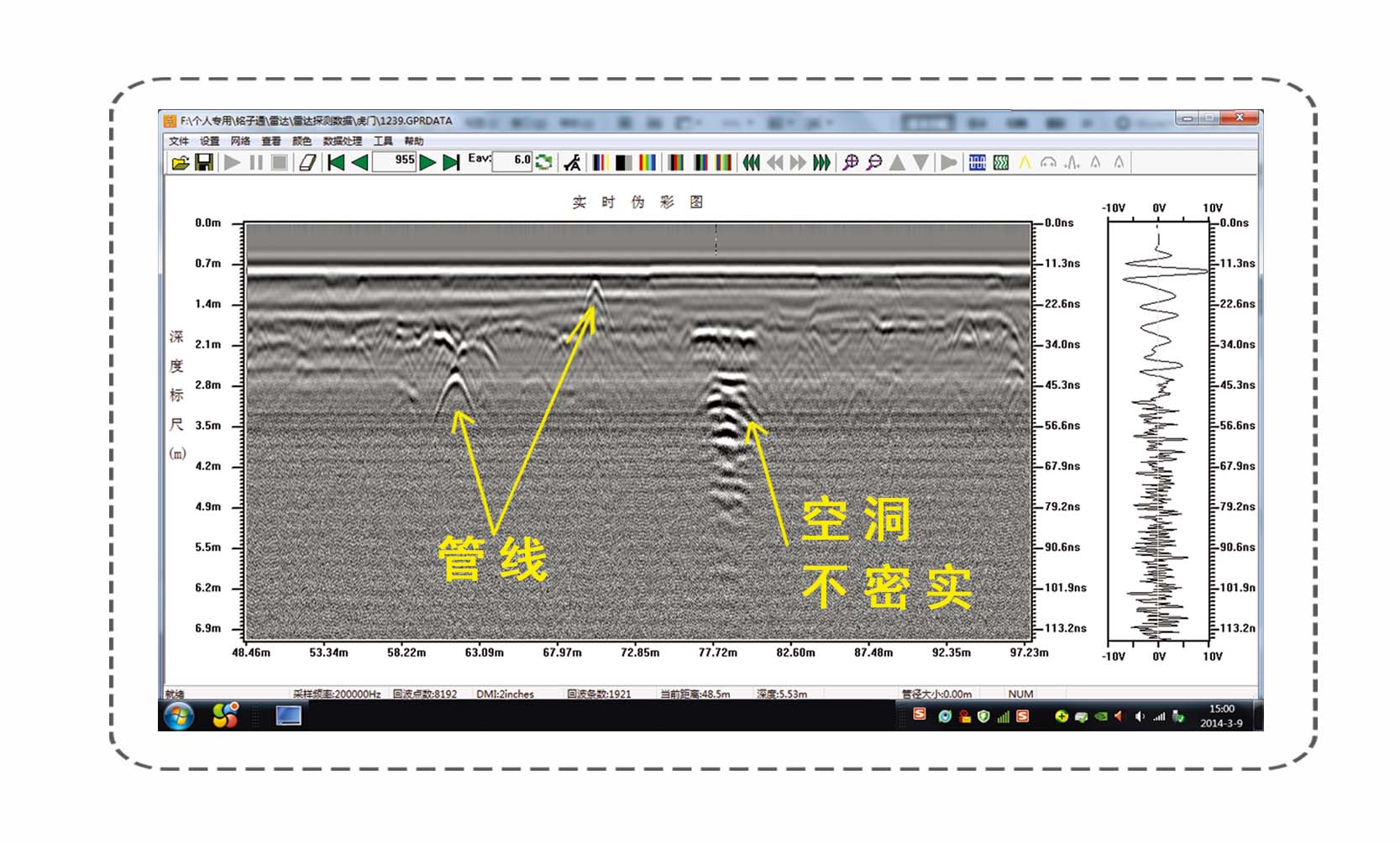The width and height of the screenshot is (1400, 843).
Task: Open the 文件 menu
Action: pyautogui.click(x=179, y=141)
